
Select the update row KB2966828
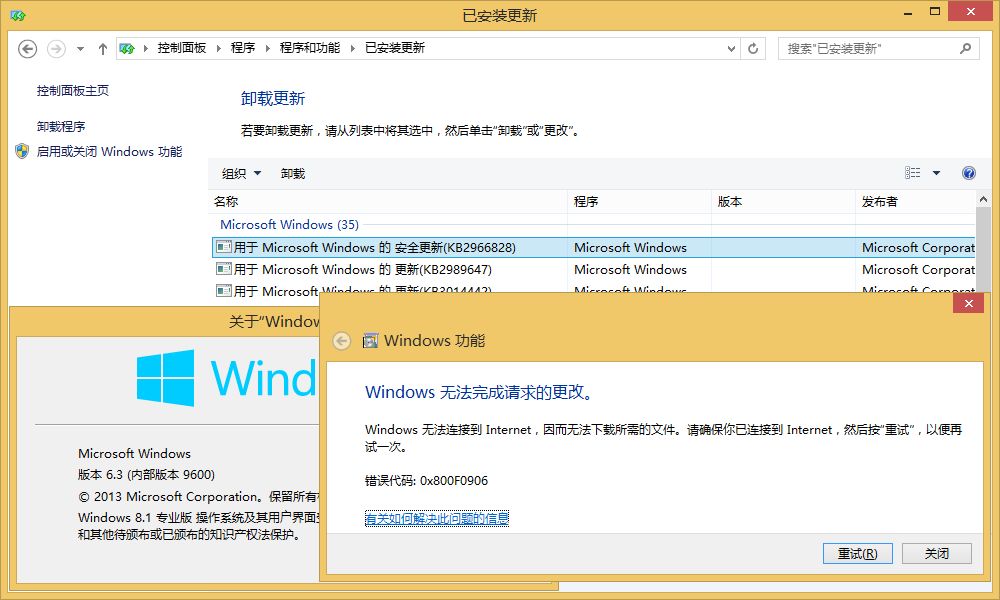point(593,247)
